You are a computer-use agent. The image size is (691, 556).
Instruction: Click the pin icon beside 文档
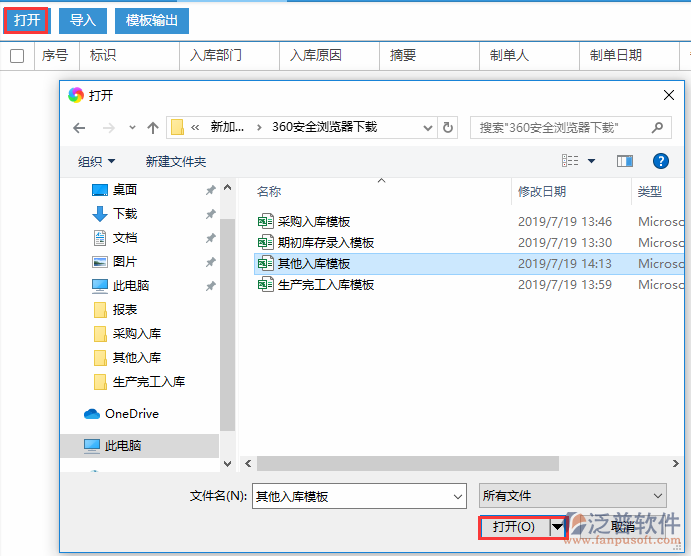coord(211,238)
